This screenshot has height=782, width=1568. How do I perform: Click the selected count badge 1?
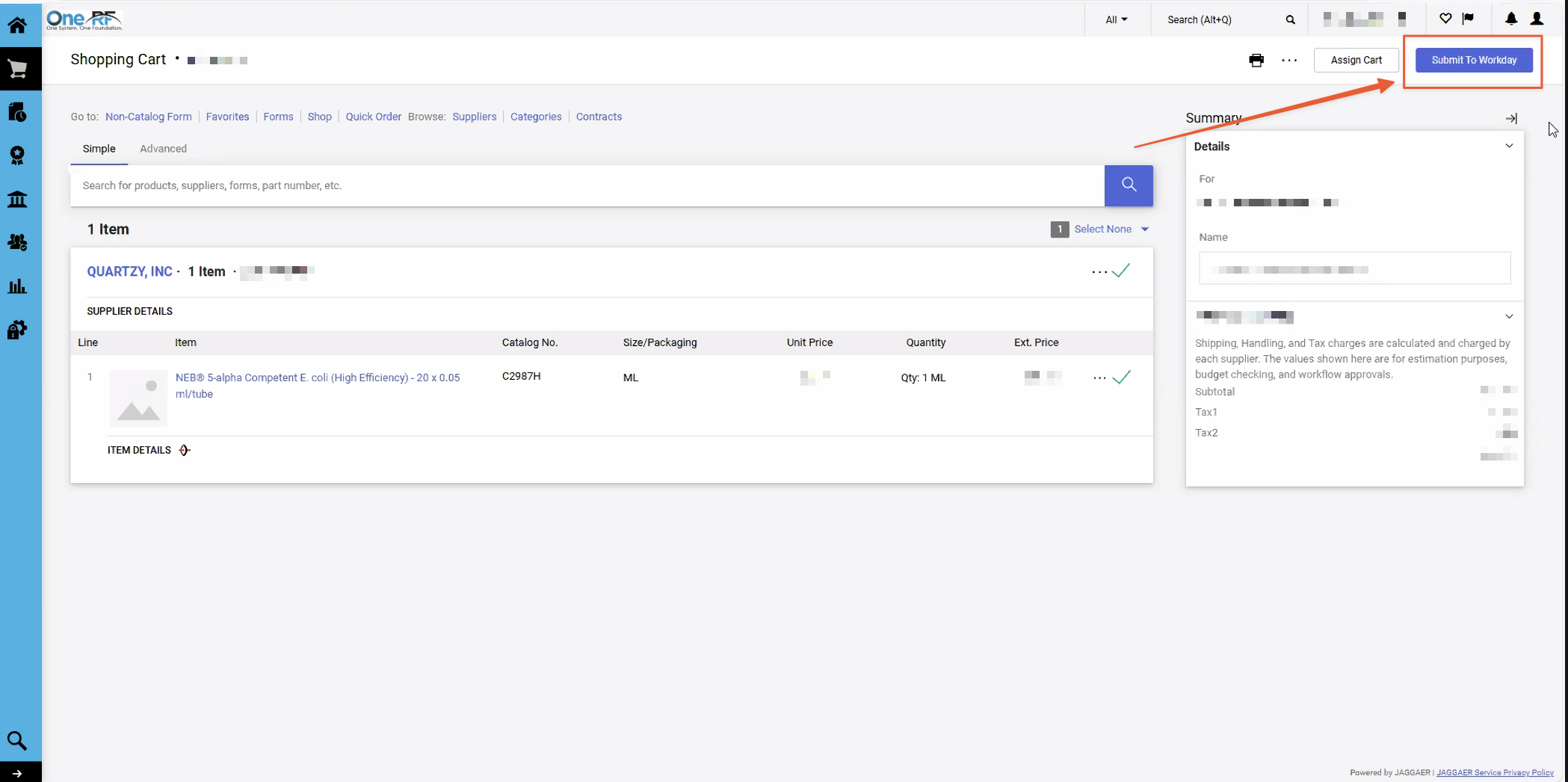tap(1059, 230)
